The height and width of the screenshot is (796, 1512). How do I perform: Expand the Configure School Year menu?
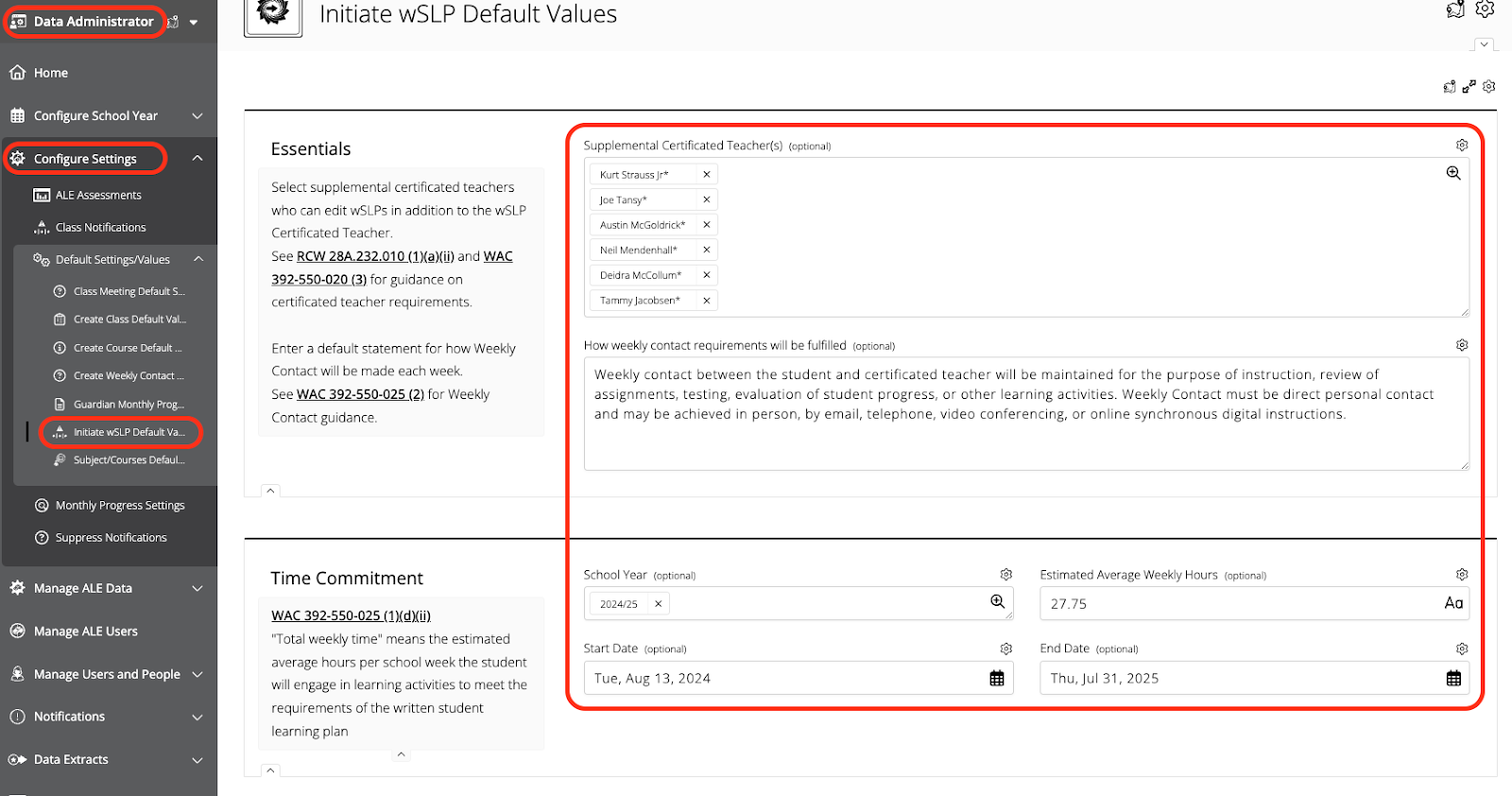pos(198,115)
